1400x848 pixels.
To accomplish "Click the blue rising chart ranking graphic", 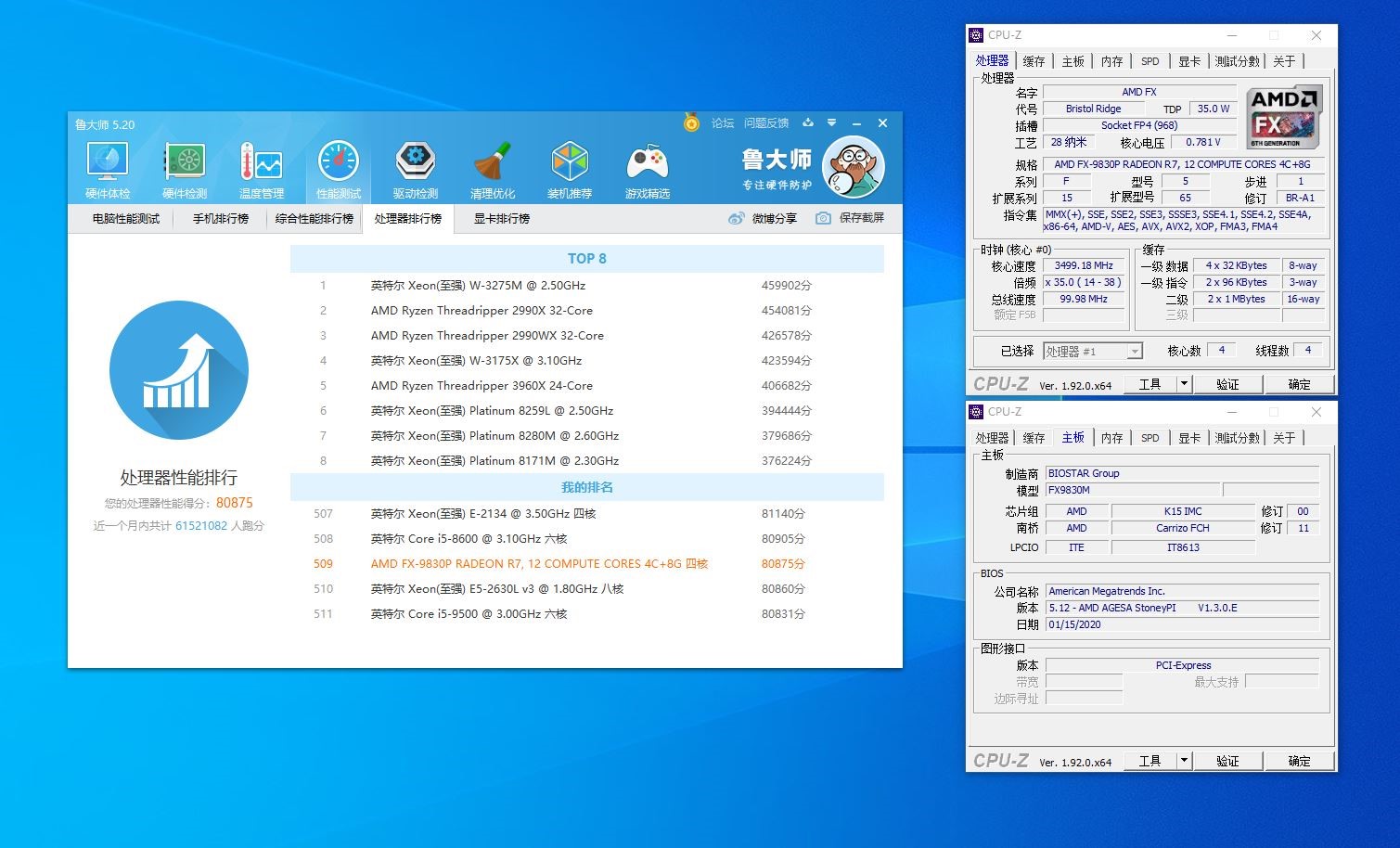I will [179, 369].
